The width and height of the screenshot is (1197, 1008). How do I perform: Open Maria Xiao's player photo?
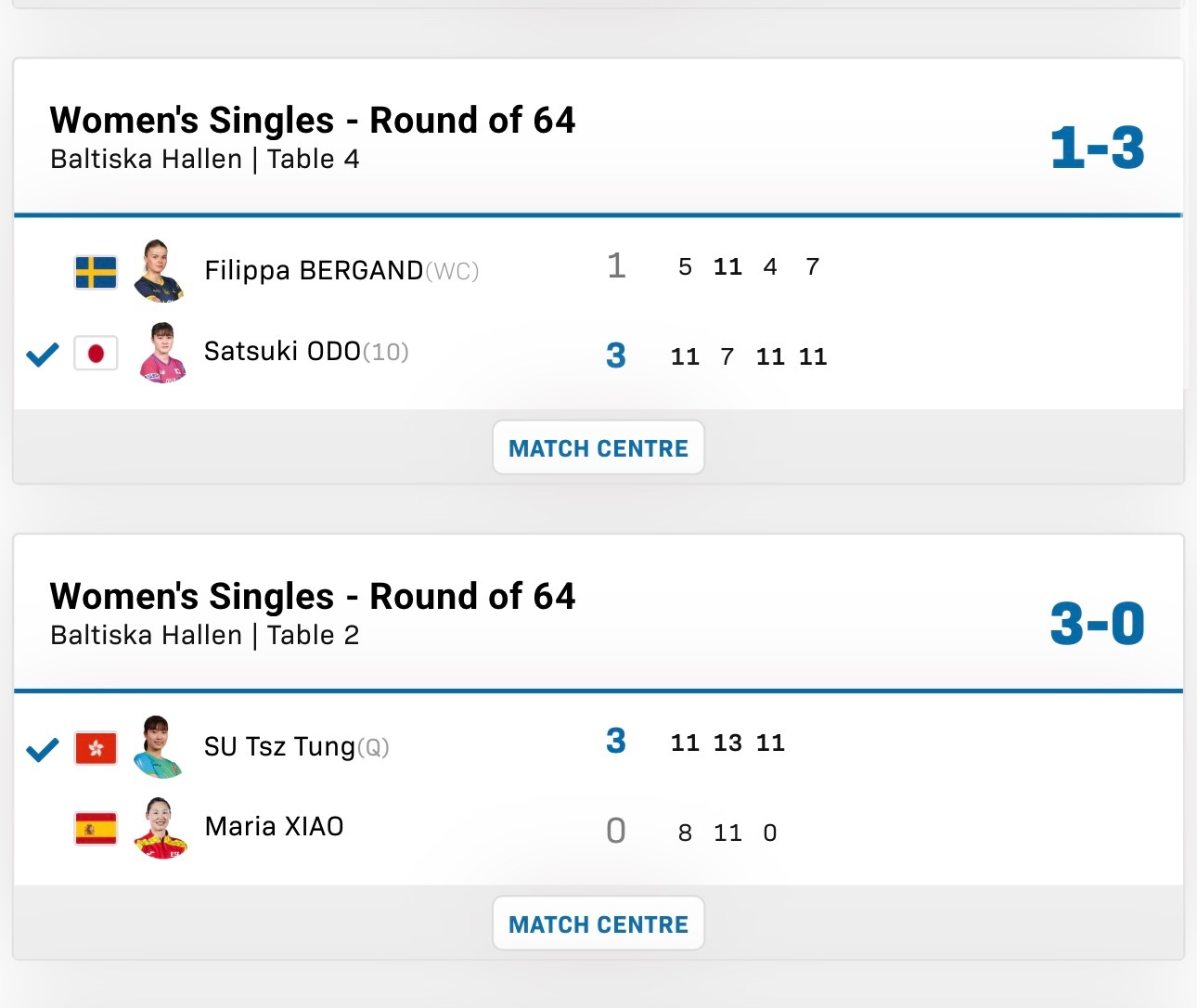click(x=161, y=828)
